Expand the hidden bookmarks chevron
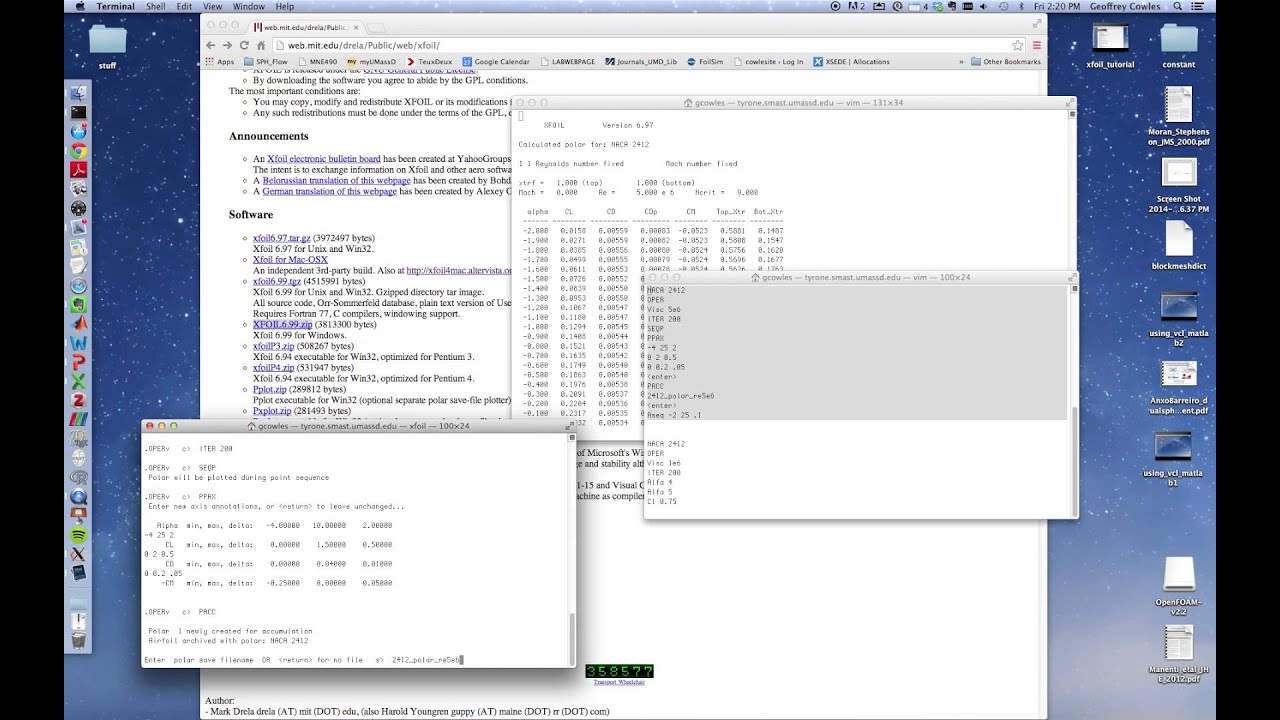Viewport: 1280px width, 720px height. 962,62
